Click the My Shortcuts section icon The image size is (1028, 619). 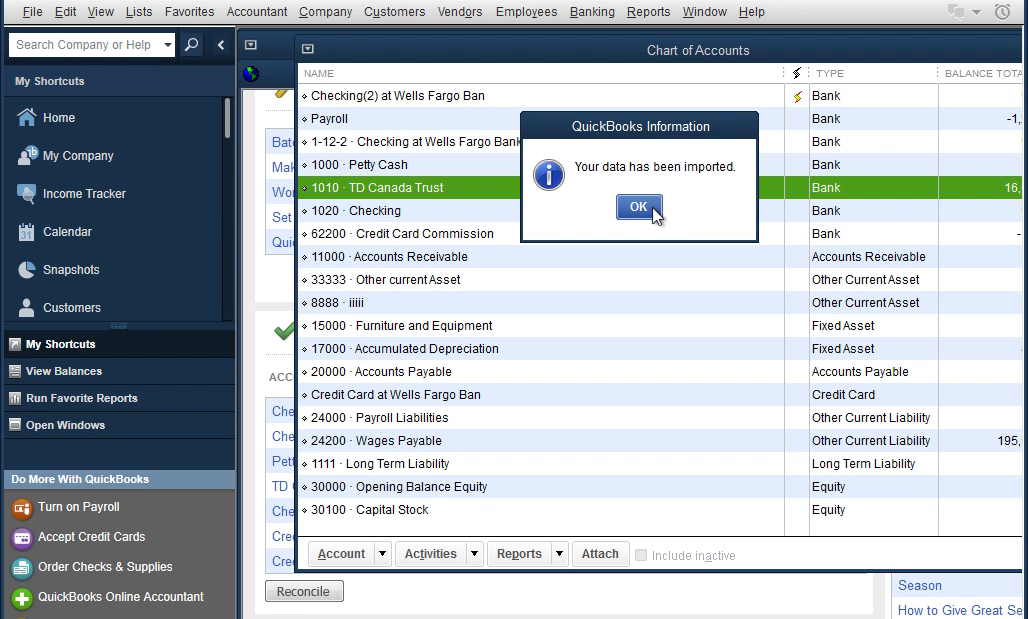pos(15,344)
